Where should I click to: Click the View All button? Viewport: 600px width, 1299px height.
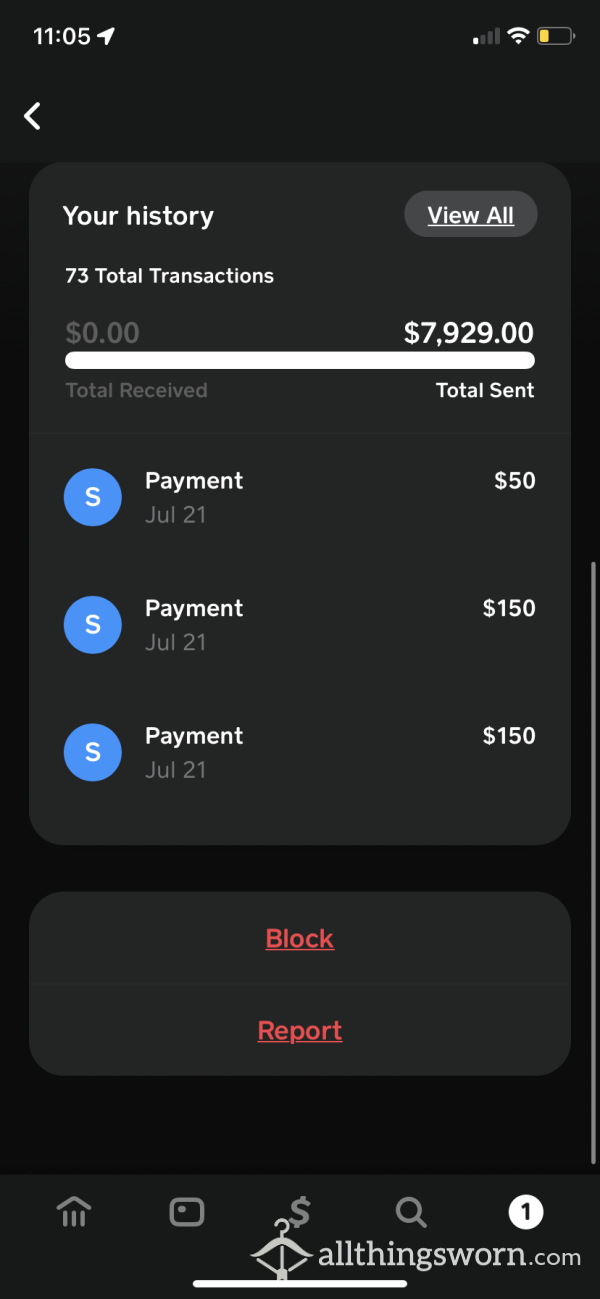pyautogui.click(x=471, y=215)
